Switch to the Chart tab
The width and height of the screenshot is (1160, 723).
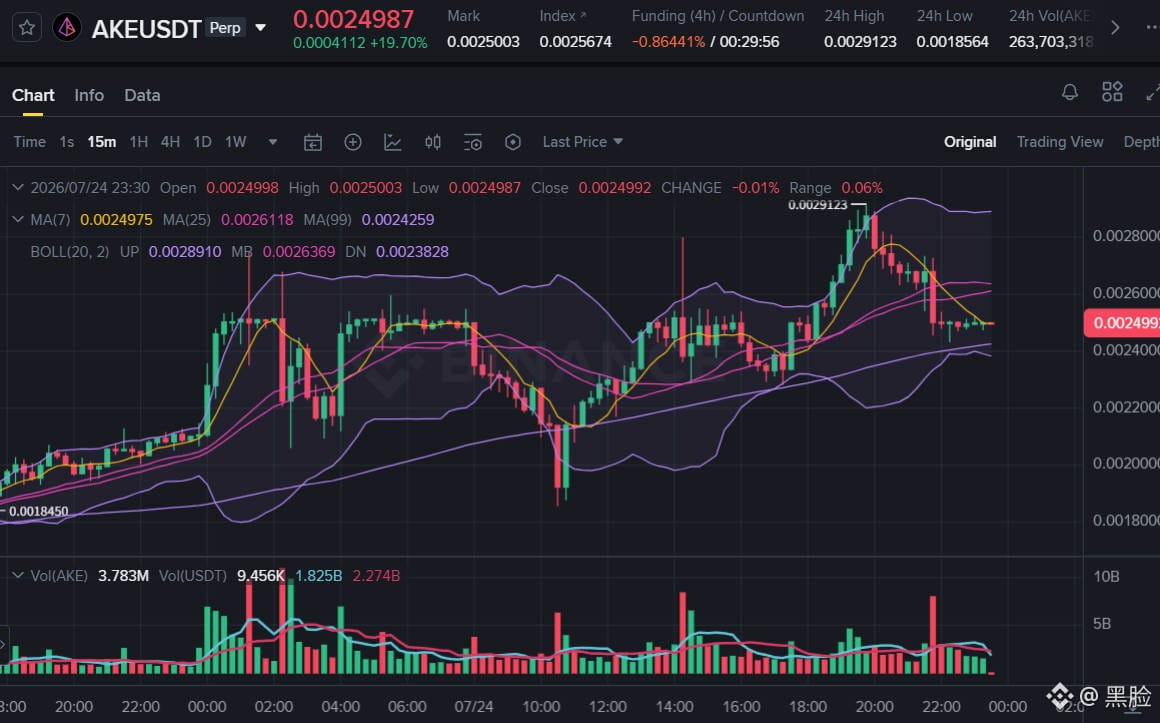pyautogui.click(x=33, y=95)
